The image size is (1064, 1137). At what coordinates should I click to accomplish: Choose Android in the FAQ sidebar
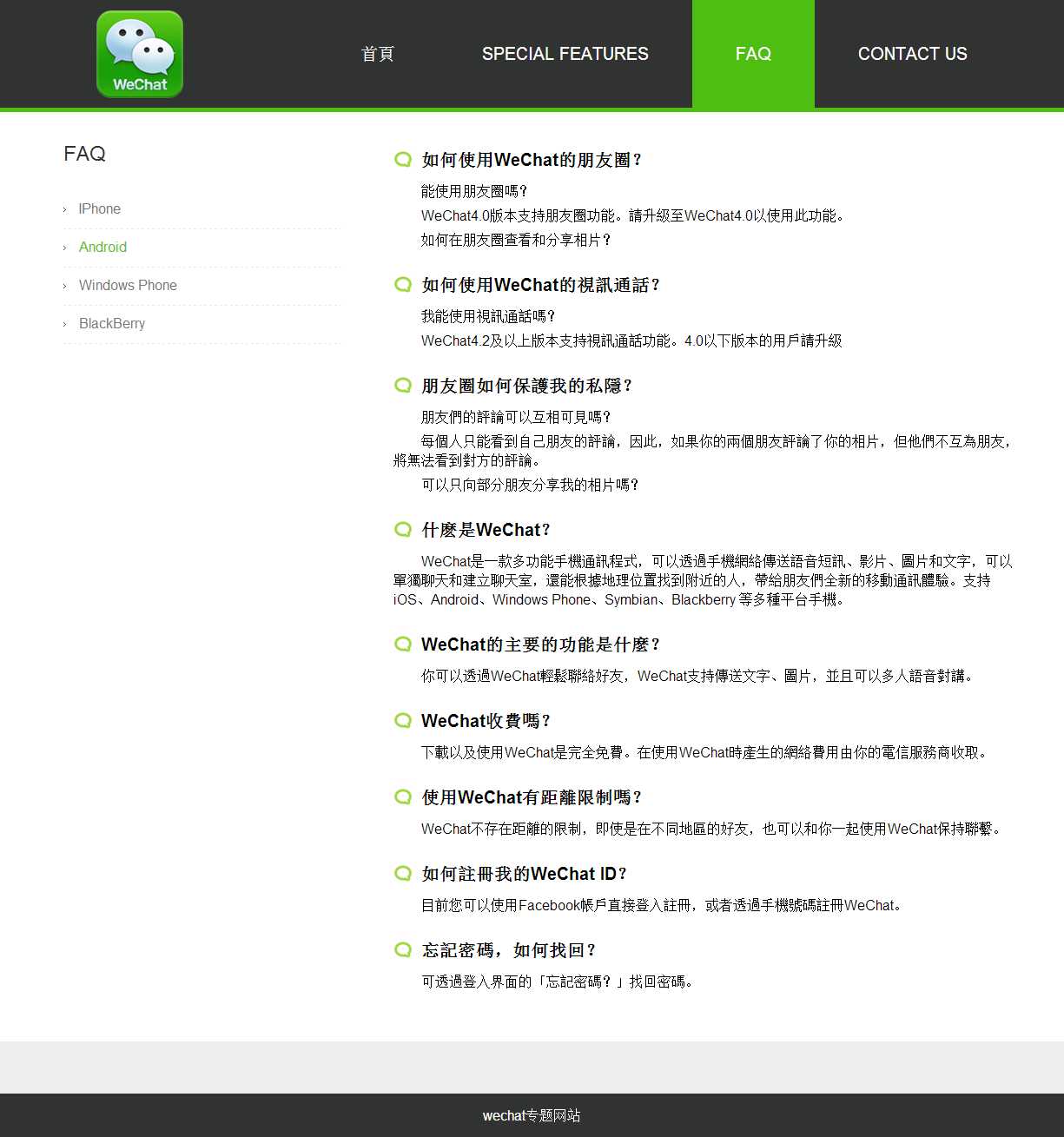point(102,248)
